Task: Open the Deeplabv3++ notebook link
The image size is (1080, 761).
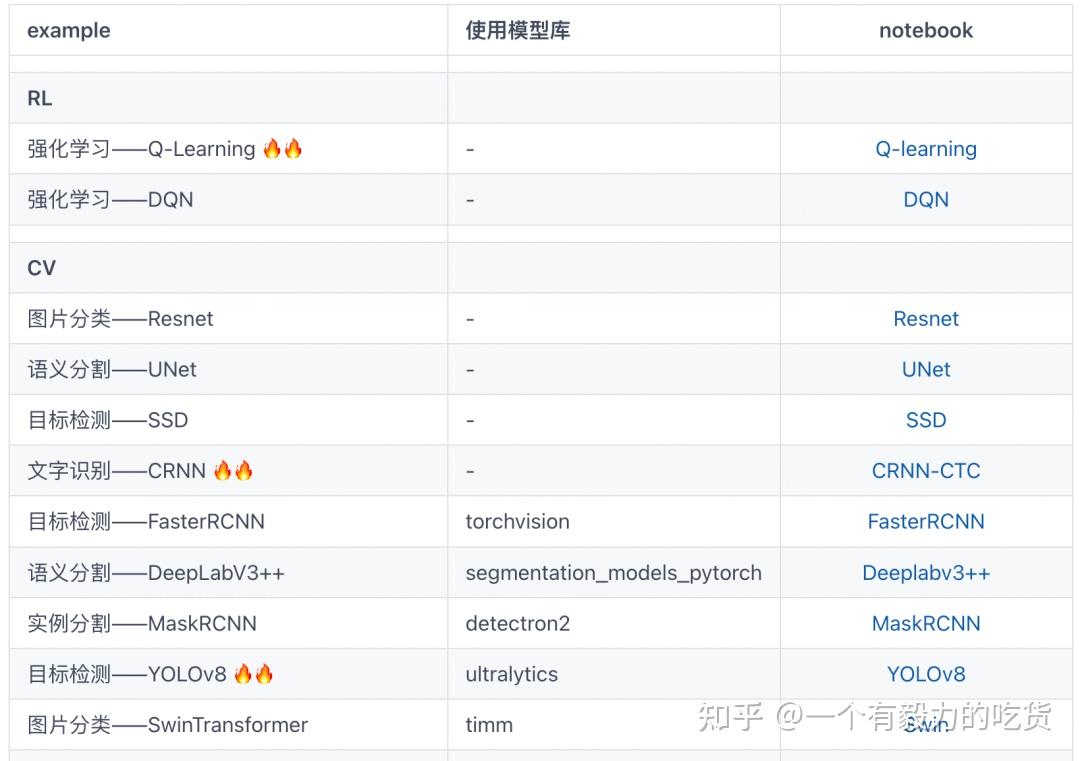Action: point(926,573)
